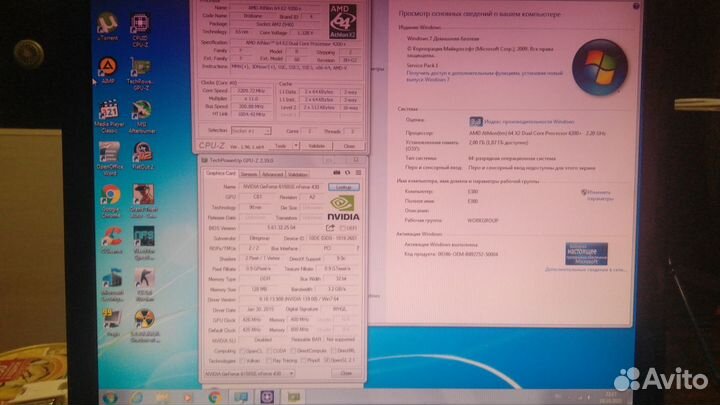Refresh GPU-Z data with refresh icon
This screenshot has width=720, height=405.
click(x=348, y=173)
